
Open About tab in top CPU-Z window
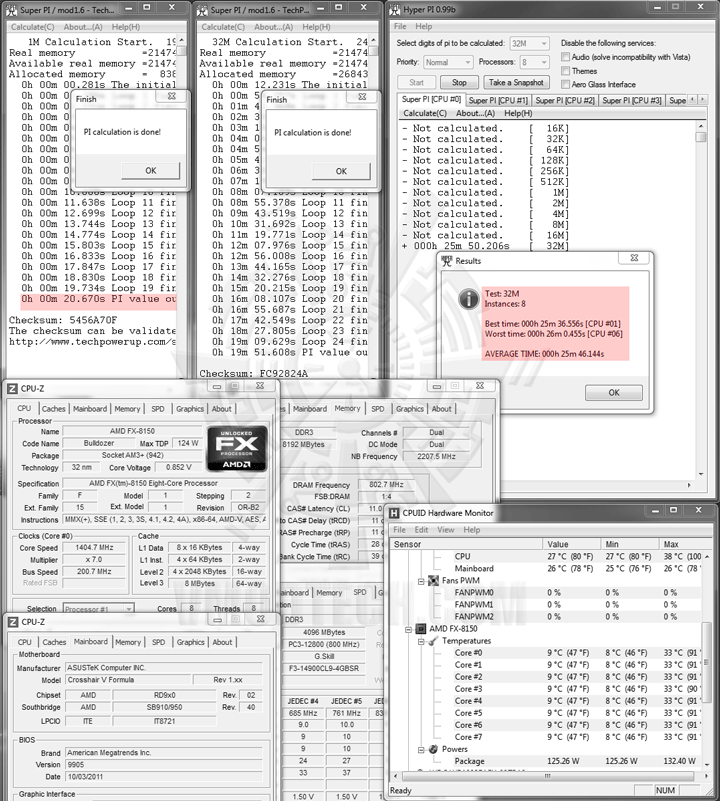[222, 409]
